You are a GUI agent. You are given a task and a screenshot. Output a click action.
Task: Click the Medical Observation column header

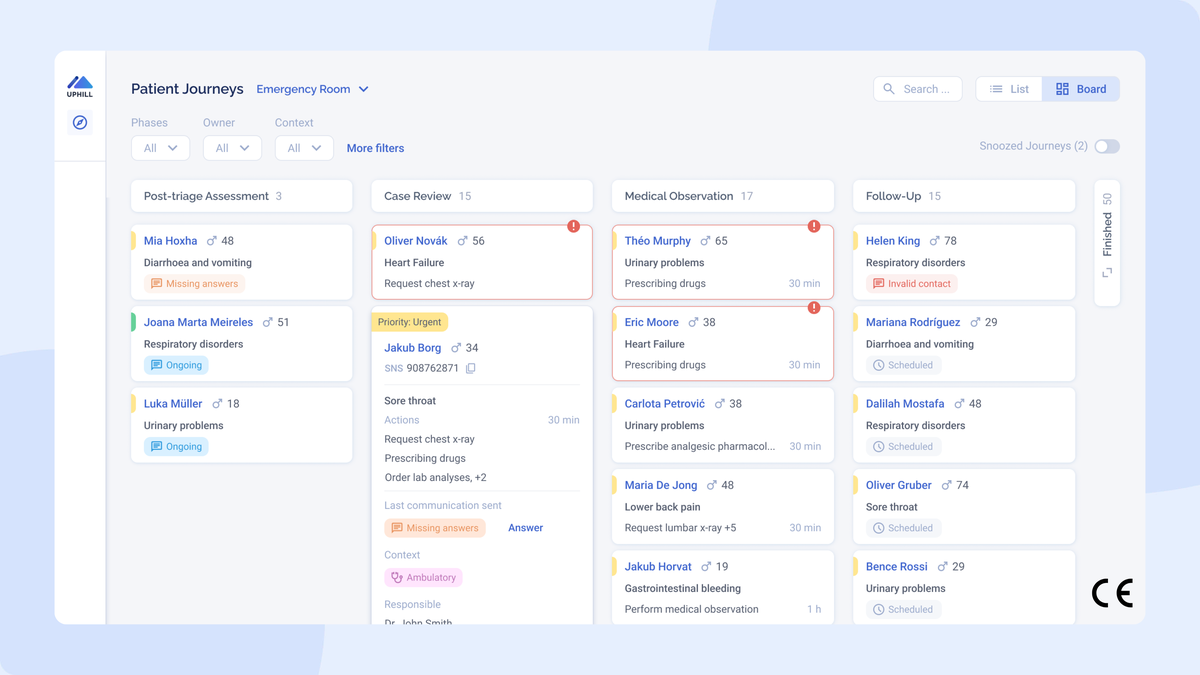click(x=723, y=196)
